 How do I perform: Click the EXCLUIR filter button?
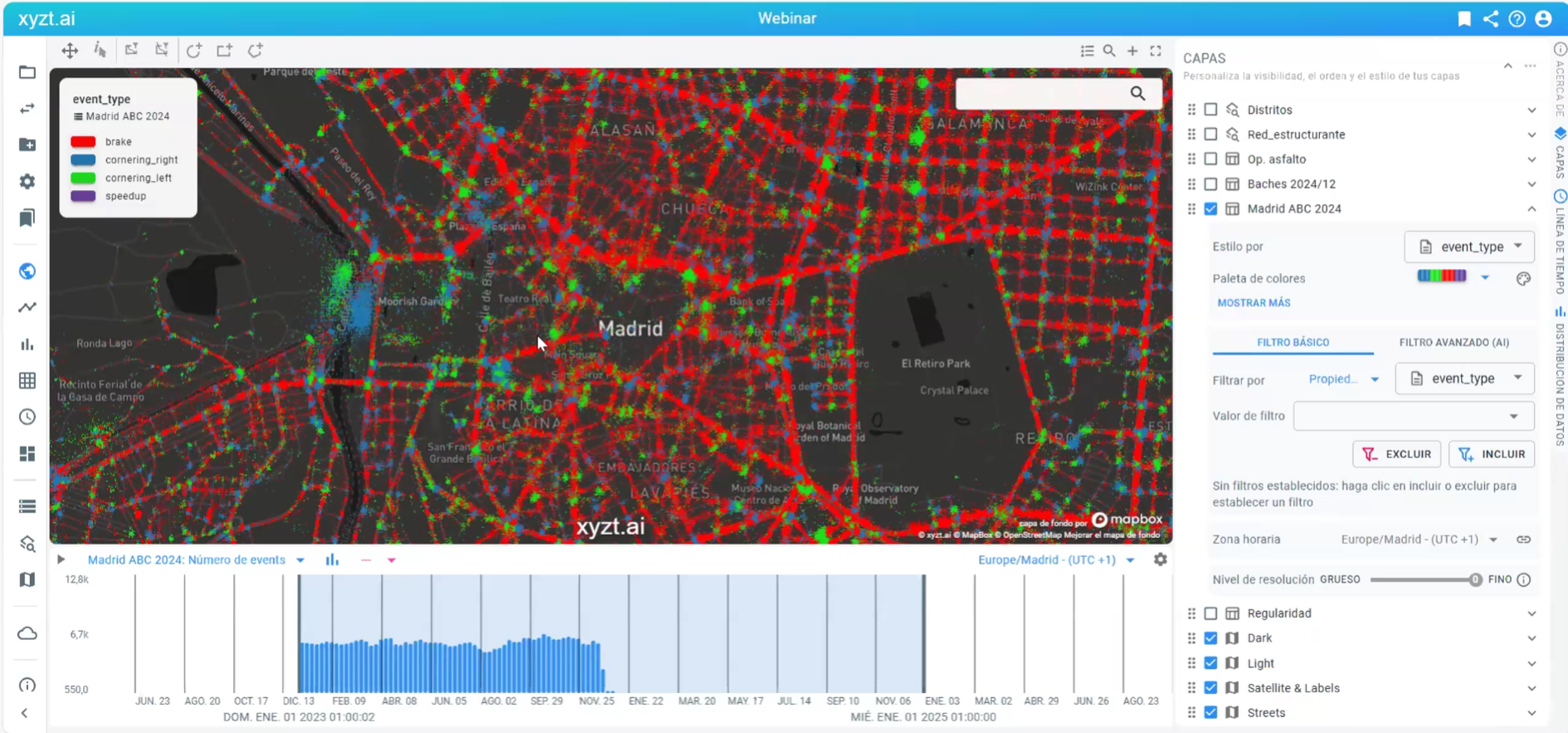click(x=1396, y=454)
